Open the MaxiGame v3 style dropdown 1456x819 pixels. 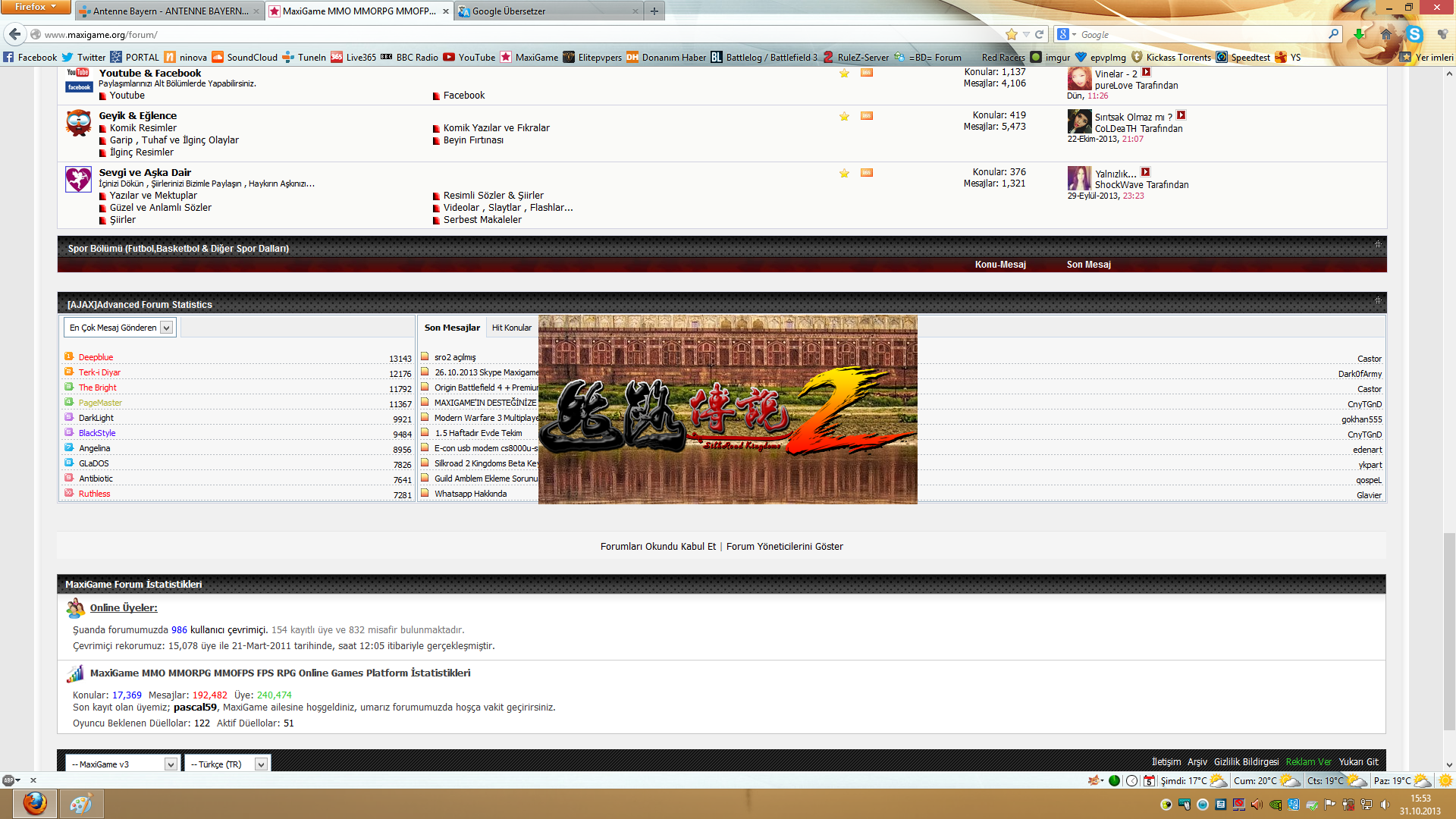point(121,764)
